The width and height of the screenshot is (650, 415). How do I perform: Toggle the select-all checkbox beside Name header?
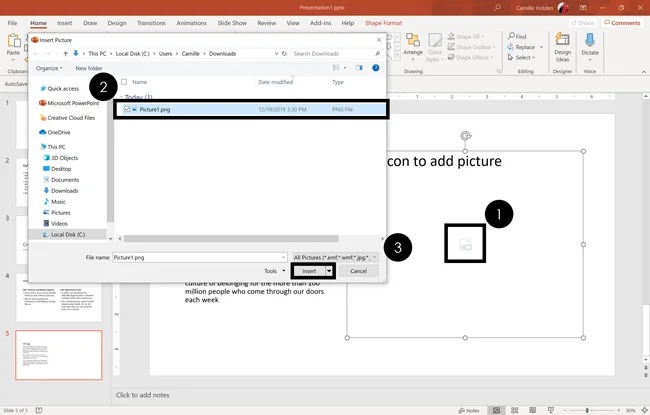tap(124, 82)
